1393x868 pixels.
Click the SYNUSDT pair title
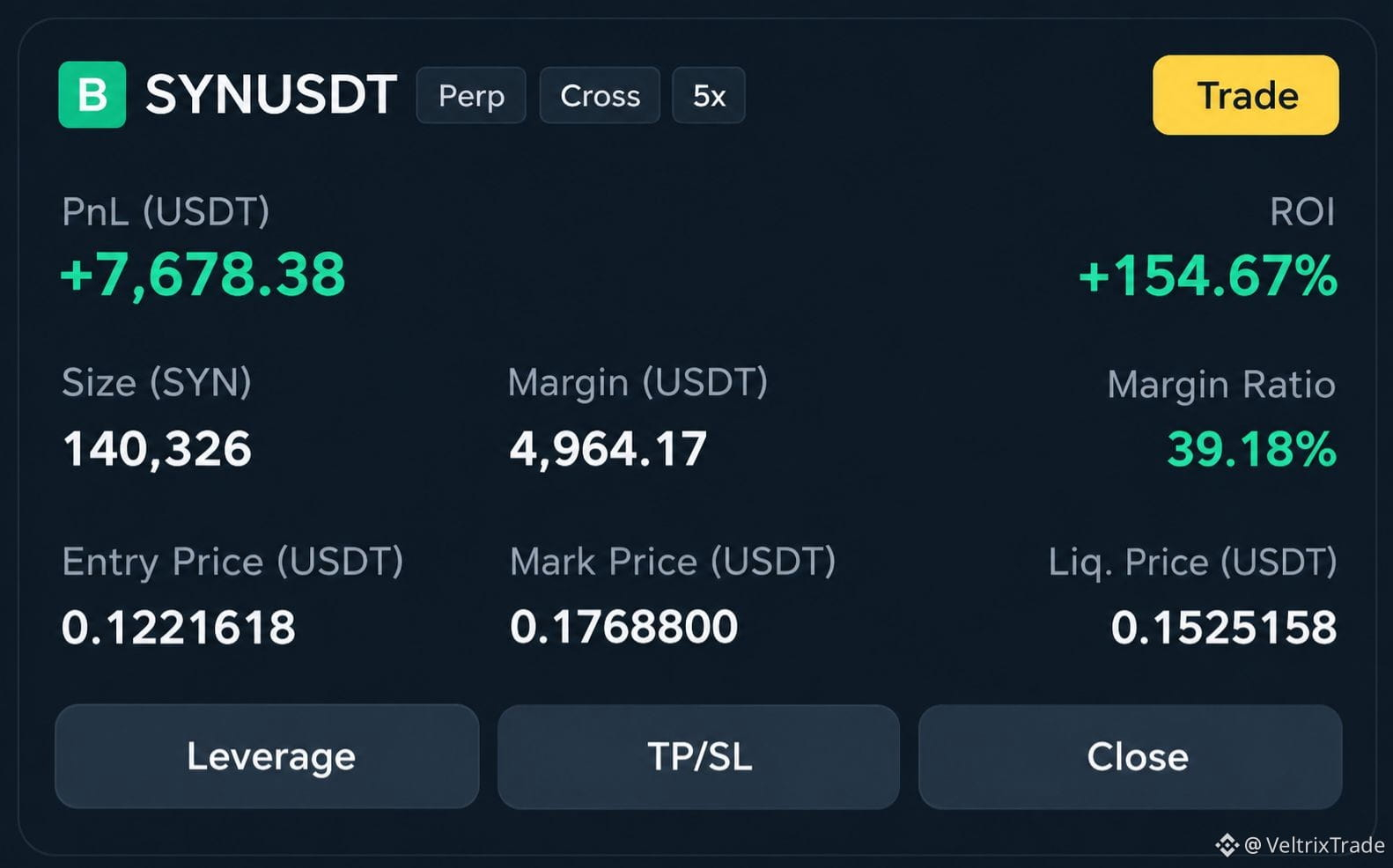271,95
